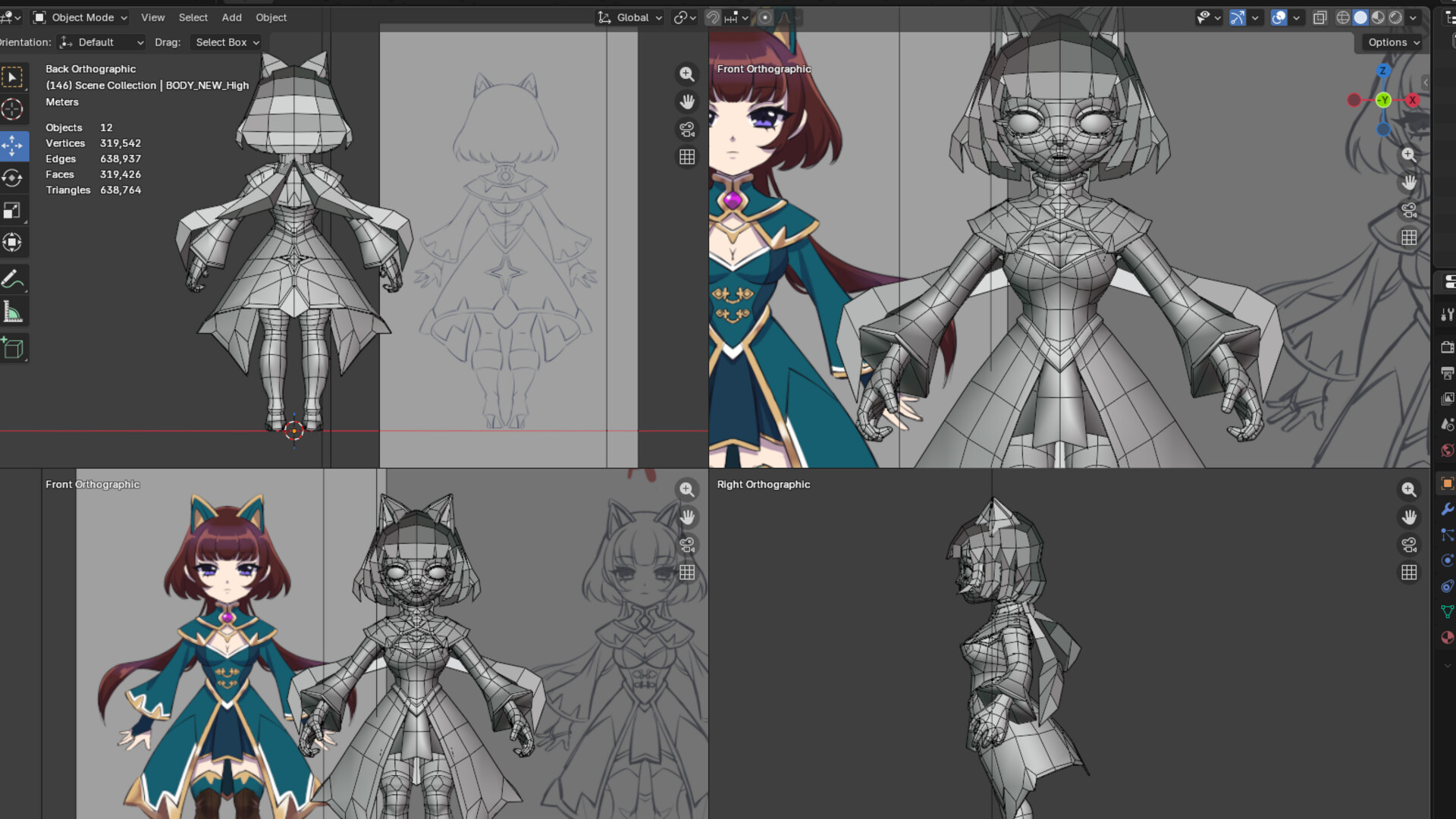
Task: Open the Object properties tab
Action: coord(1447,484)
